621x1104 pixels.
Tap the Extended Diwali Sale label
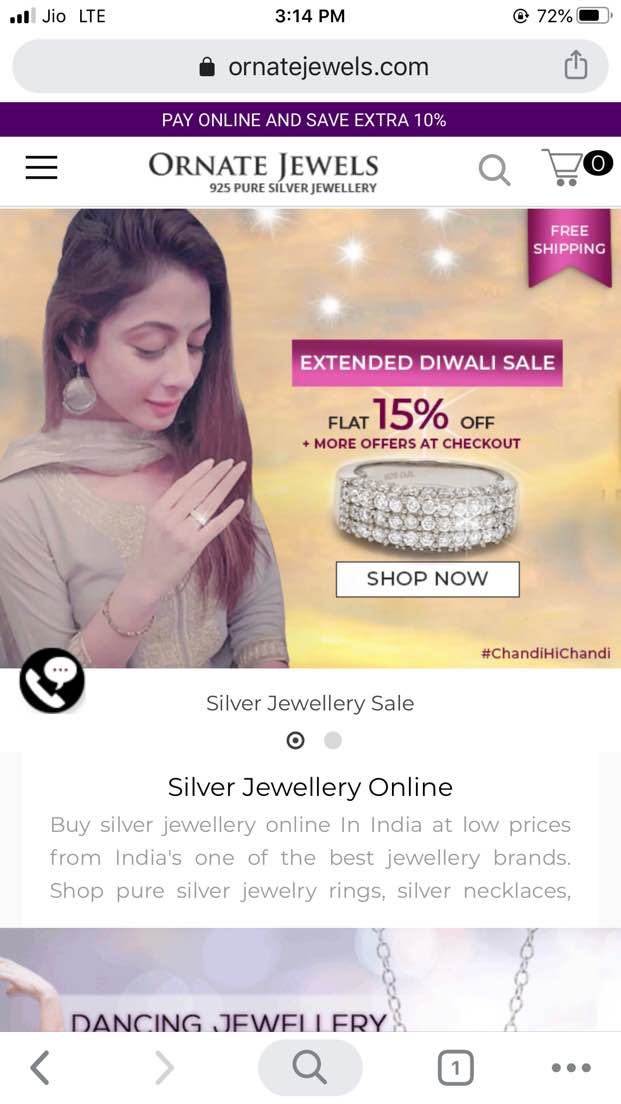[x=427, y=363]
